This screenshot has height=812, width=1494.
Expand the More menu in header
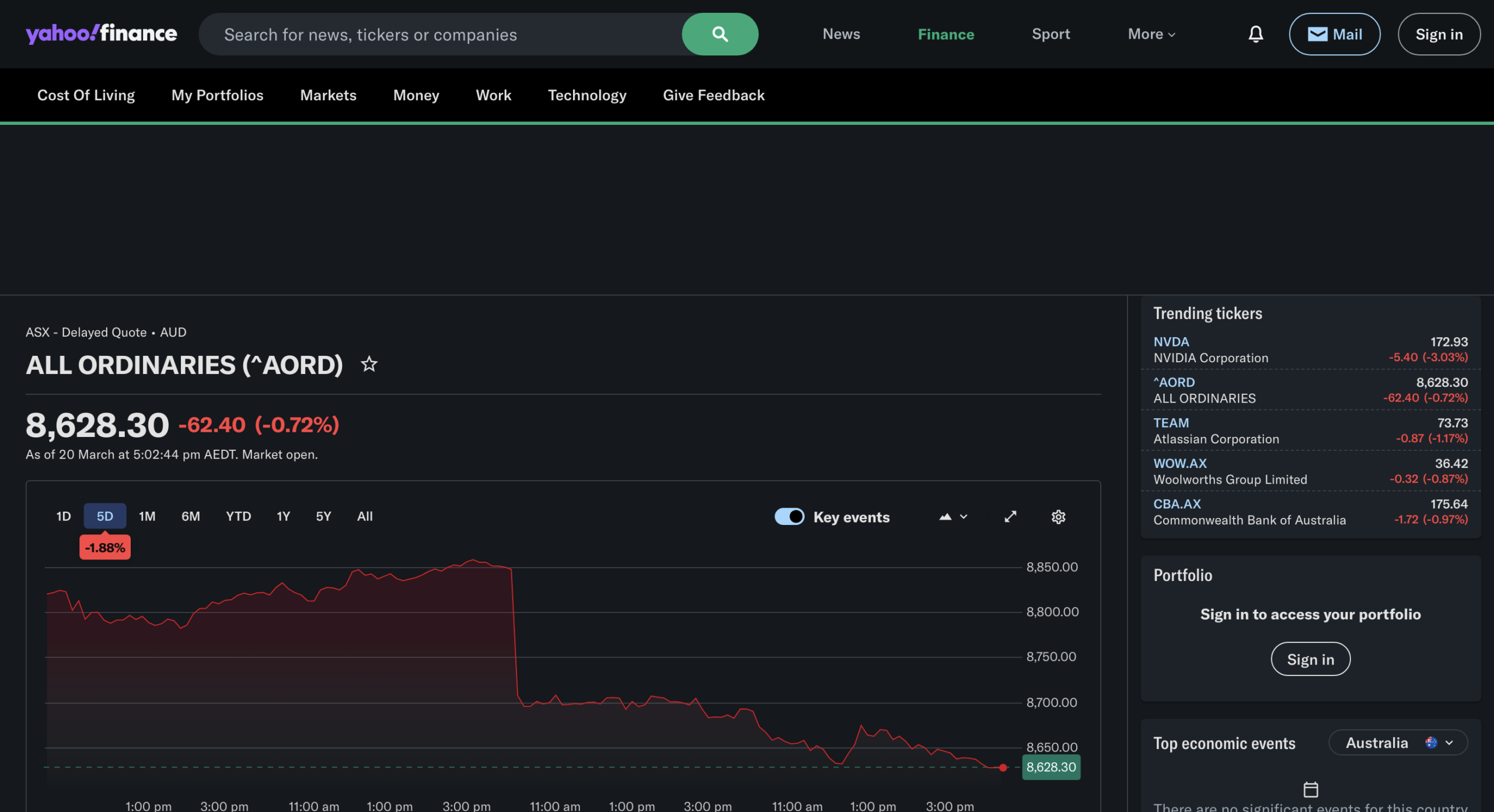[x=1151, y=34]
